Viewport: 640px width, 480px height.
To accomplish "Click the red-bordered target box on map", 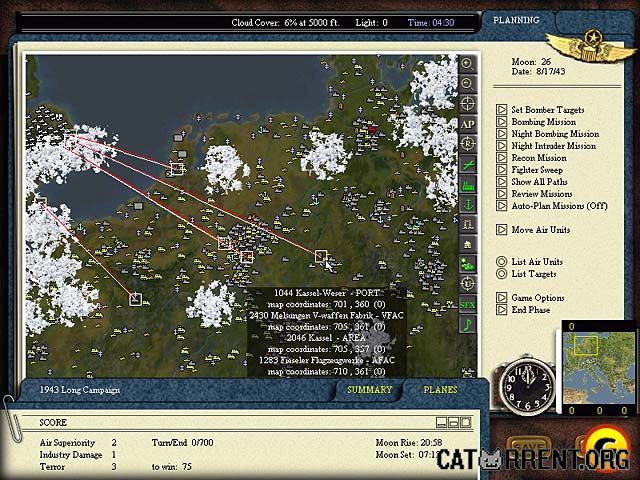I will (247, 257).
